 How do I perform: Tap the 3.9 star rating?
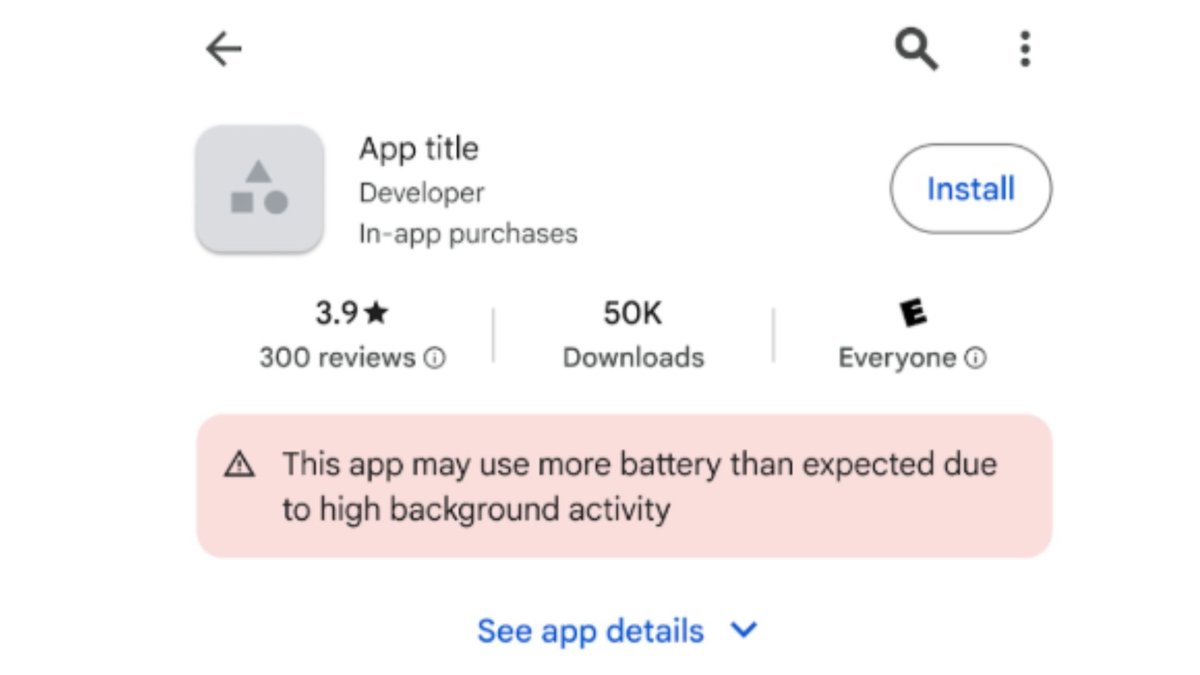(x=337, y=314)
